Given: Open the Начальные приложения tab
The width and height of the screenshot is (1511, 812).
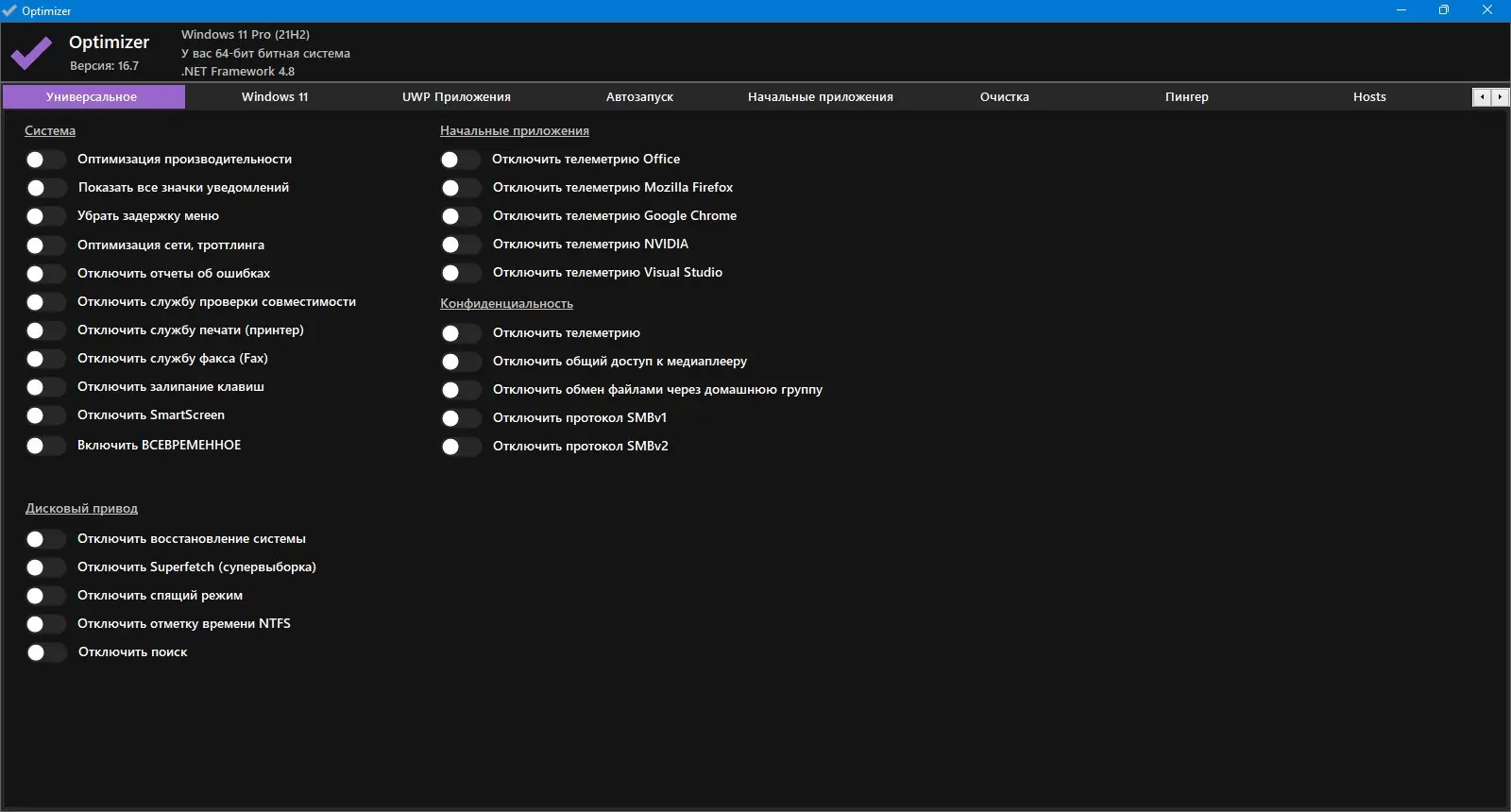Looking at the screenshot, I should tap(821, 96).
